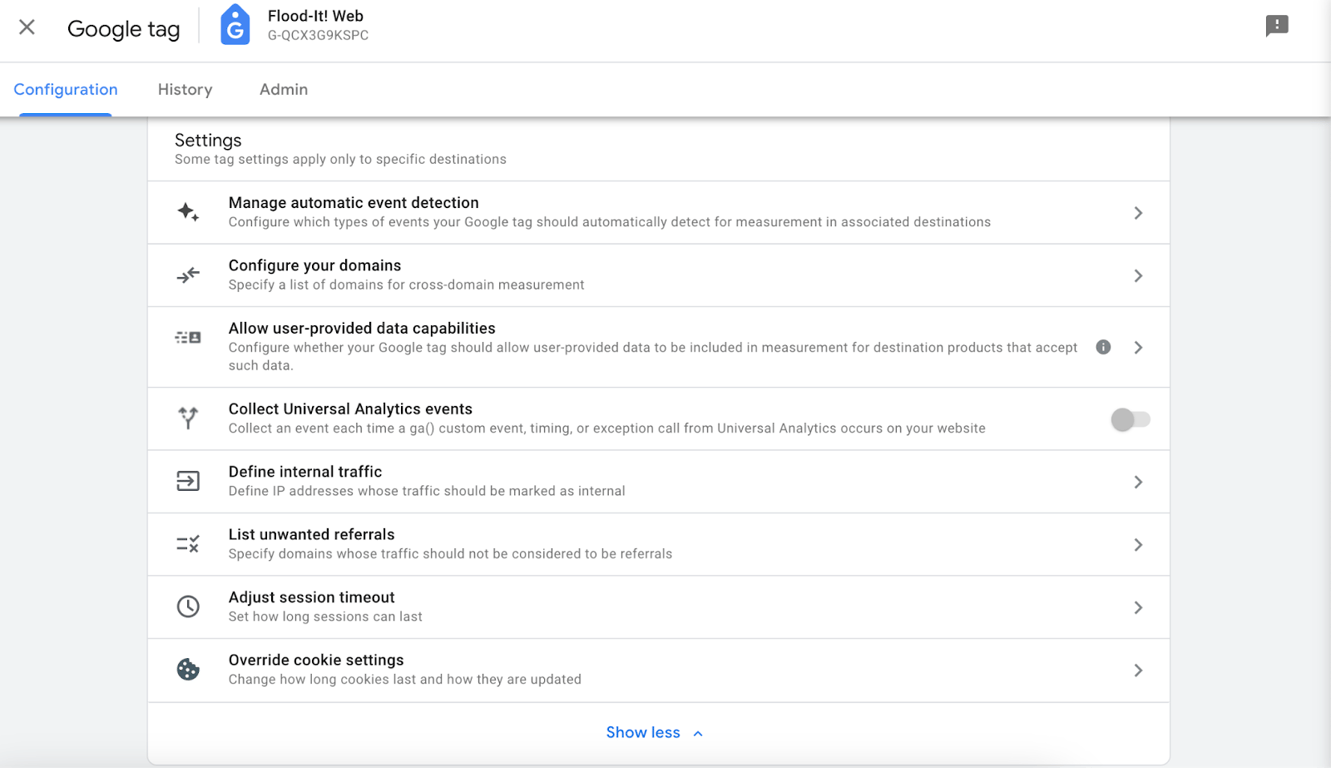
Task: Expand Manage automatic event detection chevron
Action: coord(1138,213)
